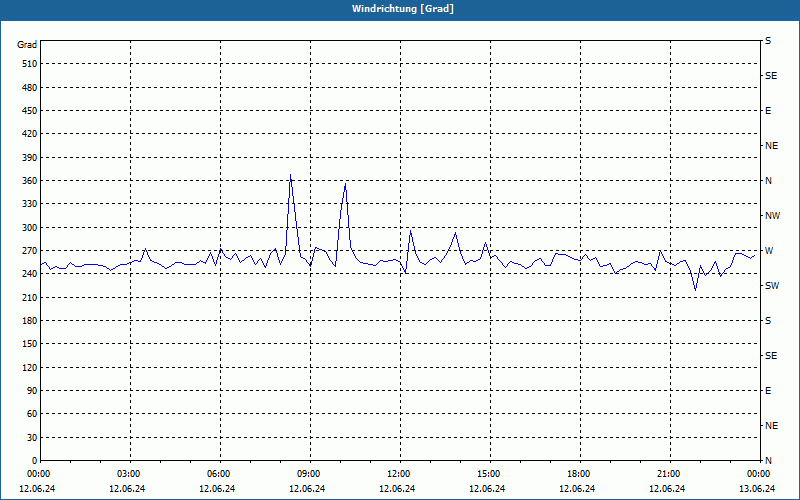Click the E compass label level with 90
The width and height of the screenshot is (800, 500).
click(x=768, y=391)
